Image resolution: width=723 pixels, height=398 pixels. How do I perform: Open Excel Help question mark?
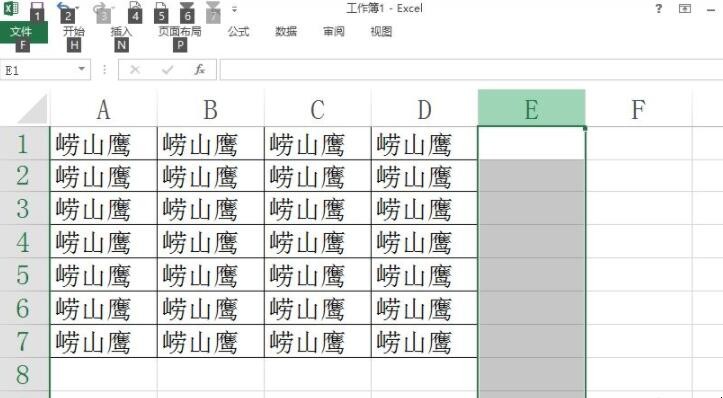point(658,8)
